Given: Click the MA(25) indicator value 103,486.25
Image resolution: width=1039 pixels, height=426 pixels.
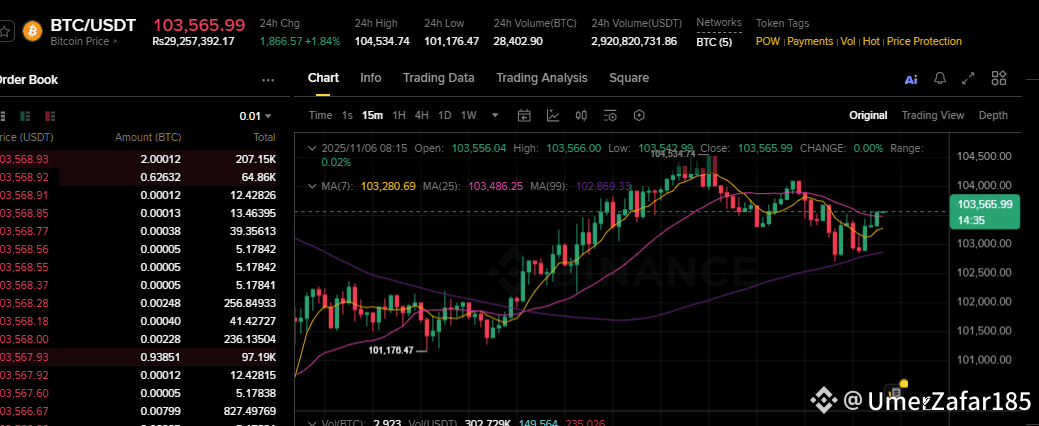Looking at the screenshot, I should [x=494, y=186].
